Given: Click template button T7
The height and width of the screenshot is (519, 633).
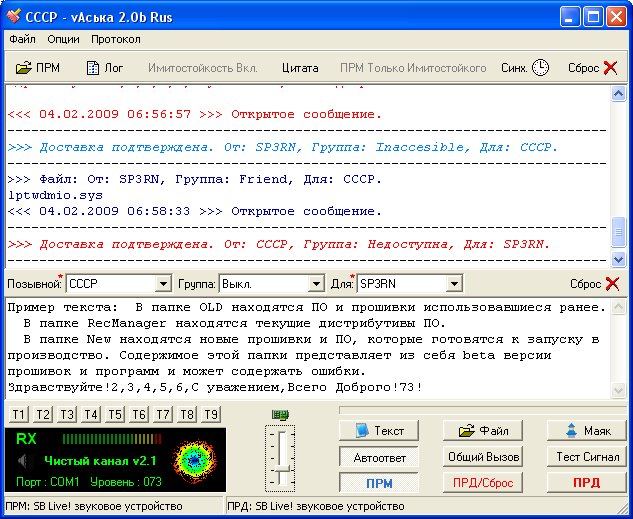Looking at the screenshot, I should (x=163, y=414).
